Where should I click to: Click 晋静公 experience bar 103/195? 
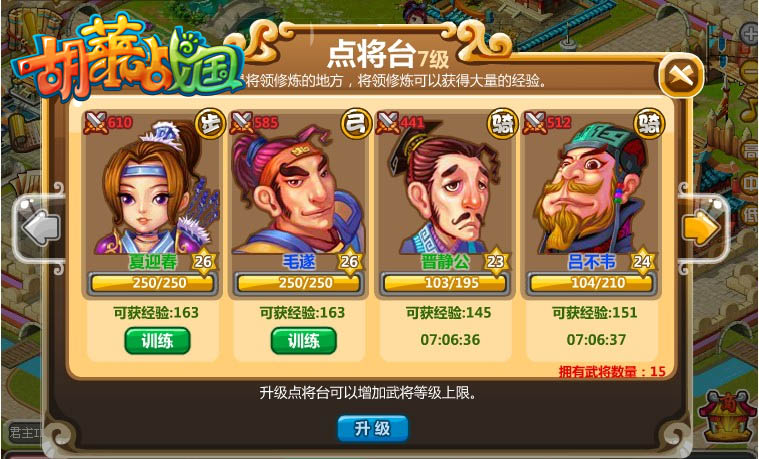coord(445,283)
